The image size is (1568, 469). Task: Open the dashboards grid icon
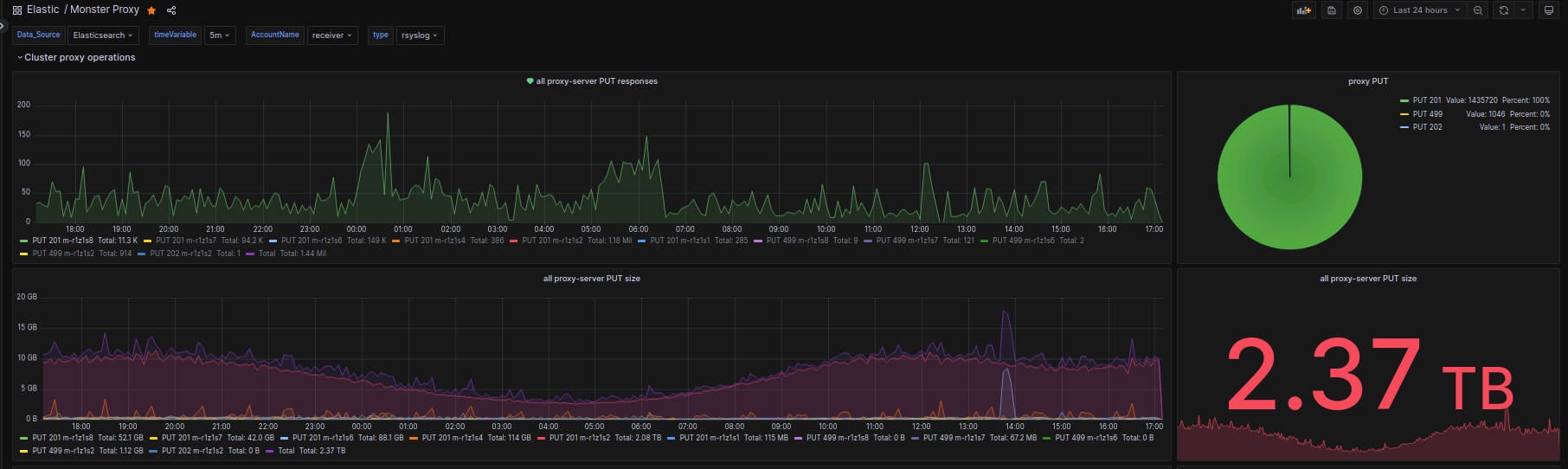[x=17, y=10]
